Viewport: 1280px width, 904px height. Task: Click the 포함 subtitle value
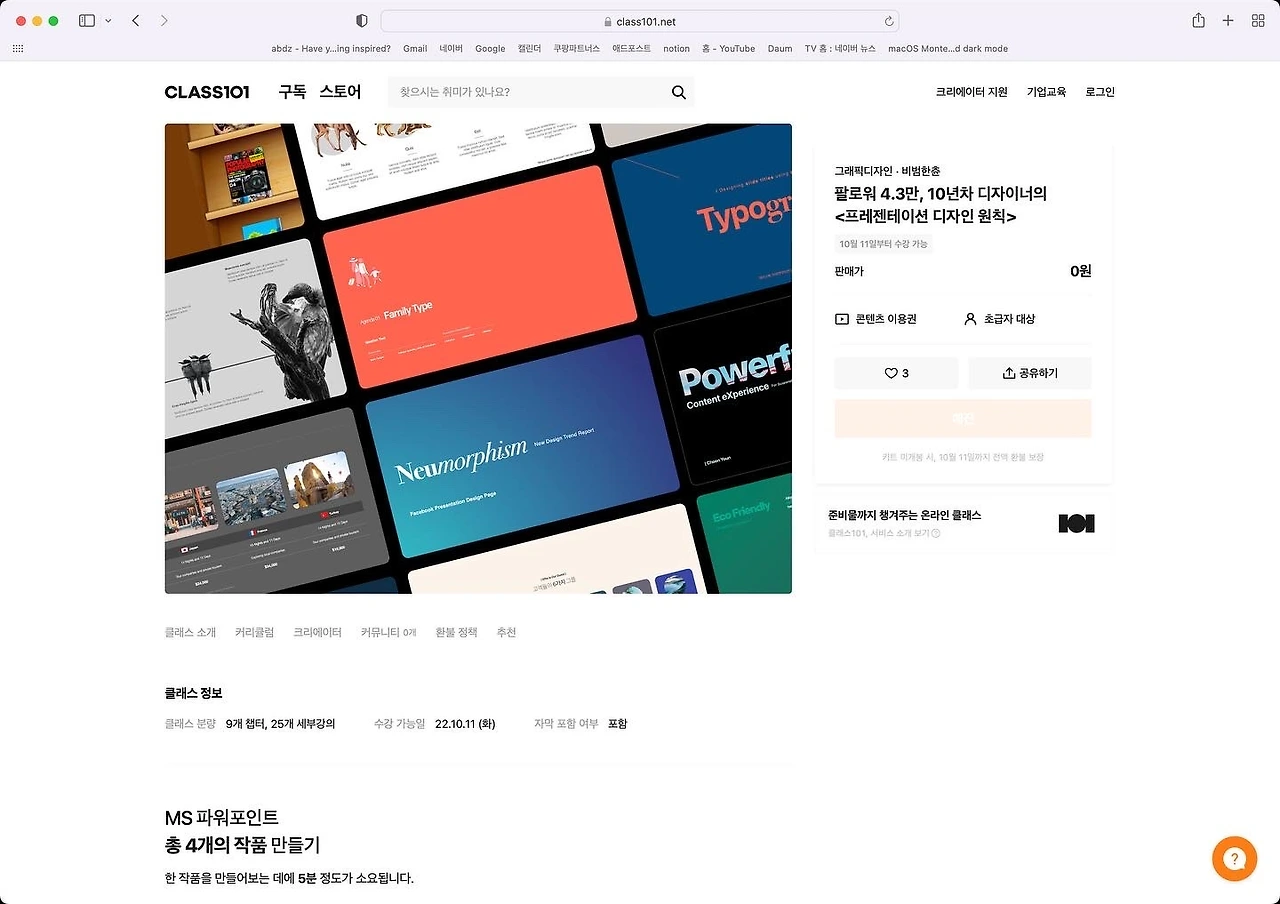click(617, 724)
